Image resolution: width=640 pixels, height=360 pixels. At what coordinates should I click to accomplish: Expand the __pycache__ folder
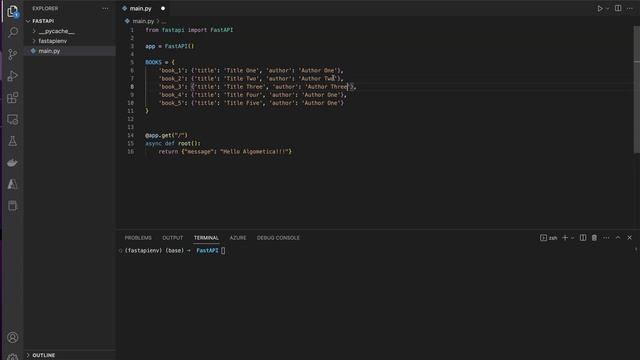pos(56,31)
